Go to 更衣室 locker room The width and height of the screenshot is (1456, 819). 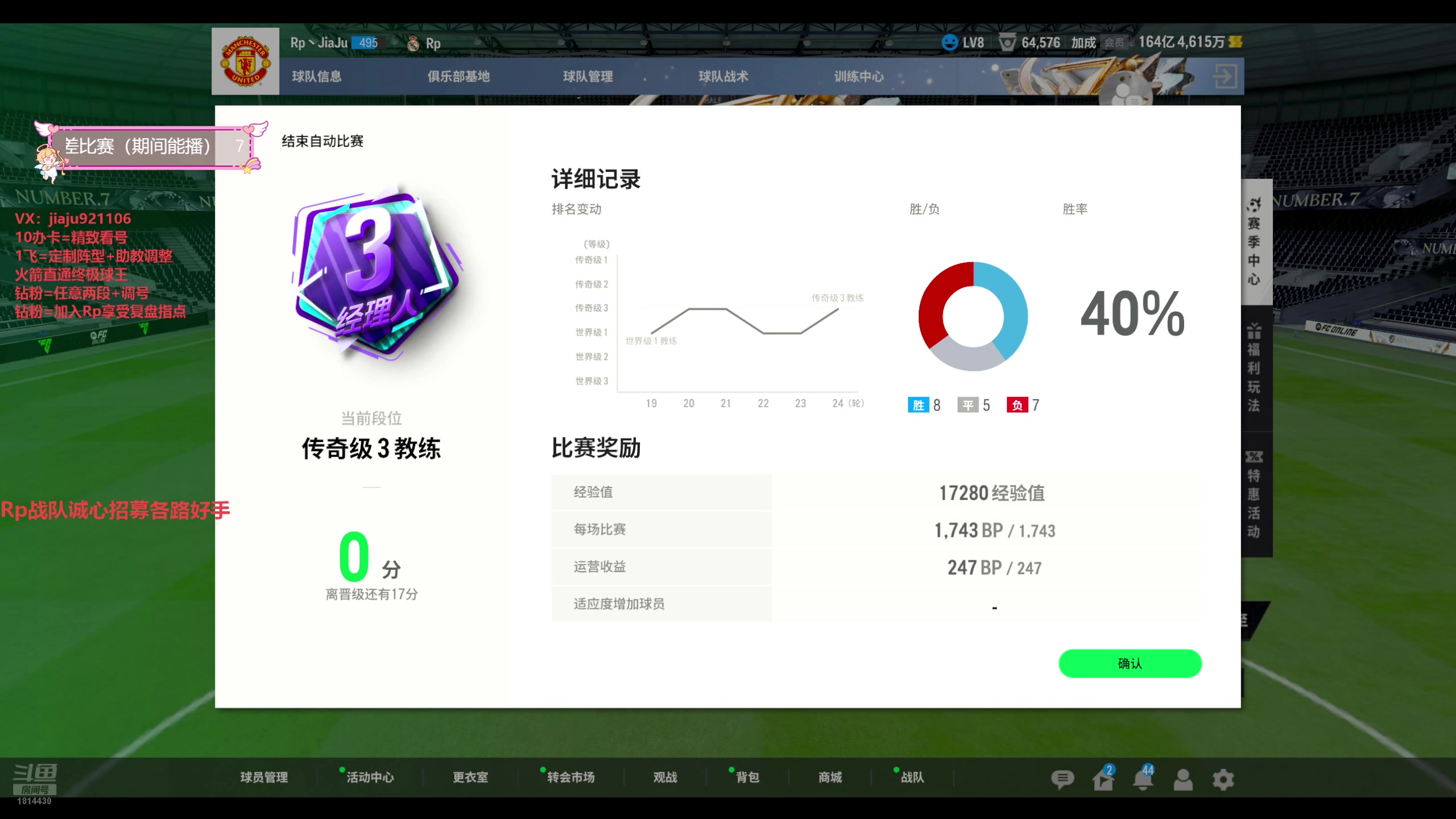[x=470, y=777]
